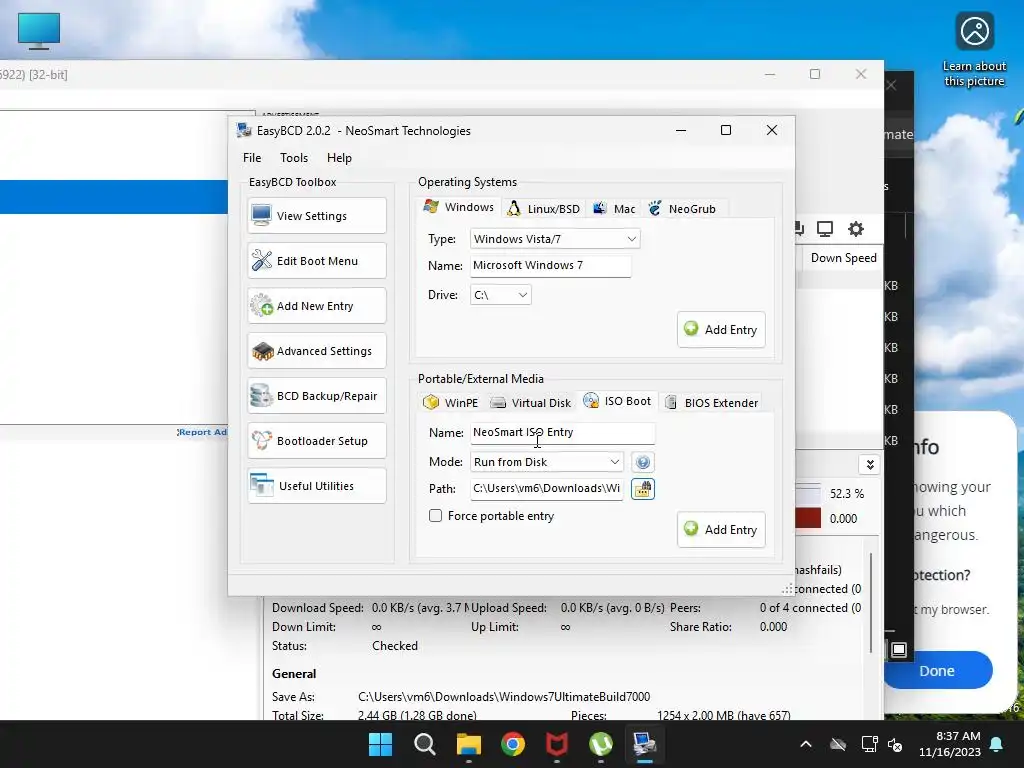Click the double-chevron collapse button in uTorrent
1024x768 pixels.
[x=870, y=464]
